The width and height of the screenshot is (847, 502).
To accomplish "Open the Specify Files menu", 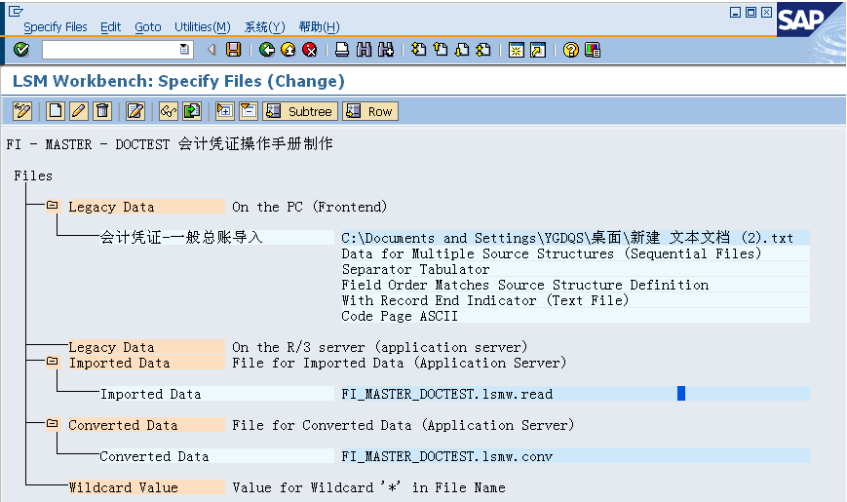I will [x=55, y=27].
